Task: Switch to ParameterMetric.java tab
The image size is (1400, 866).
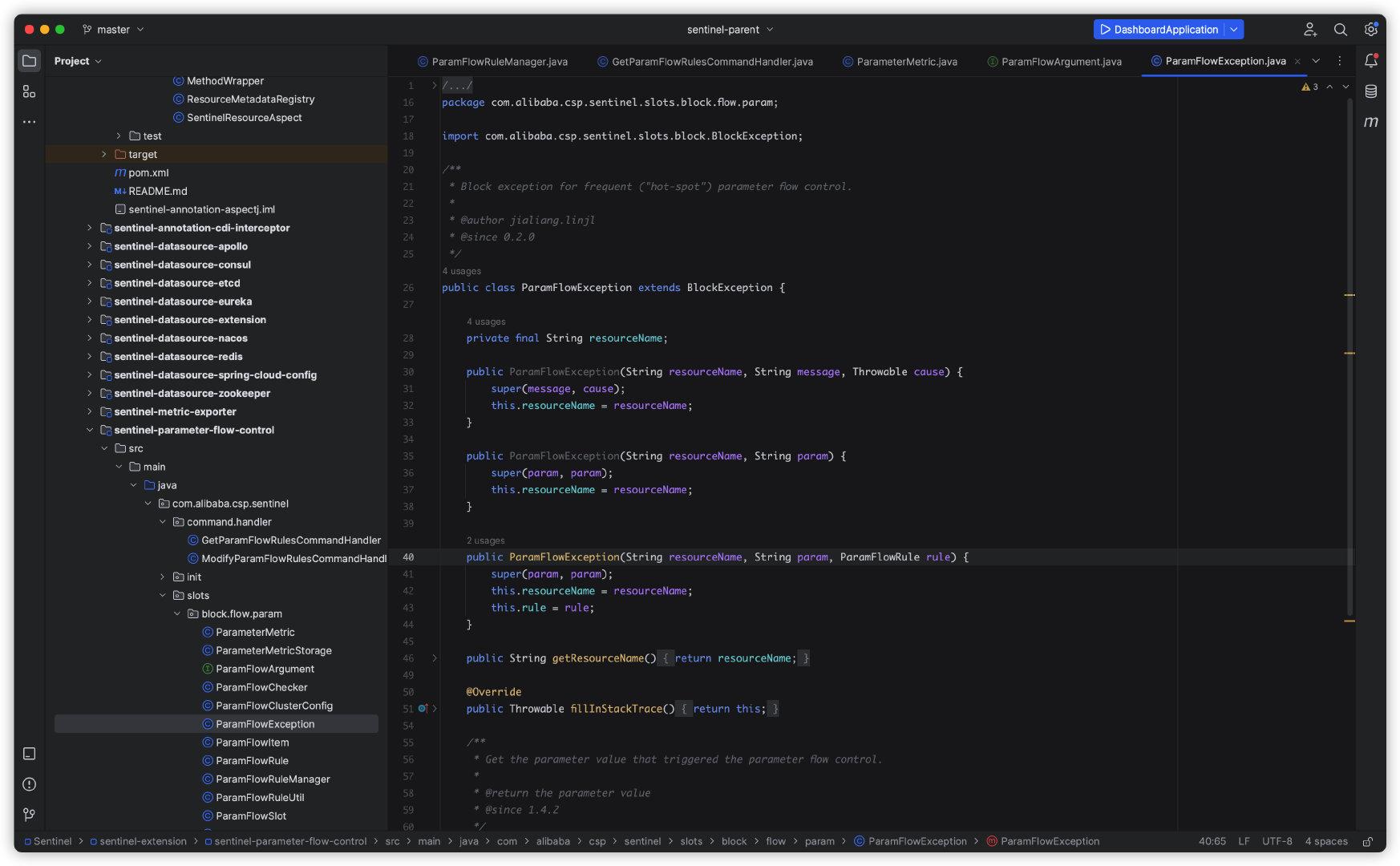Action: [x=900, y=62]
